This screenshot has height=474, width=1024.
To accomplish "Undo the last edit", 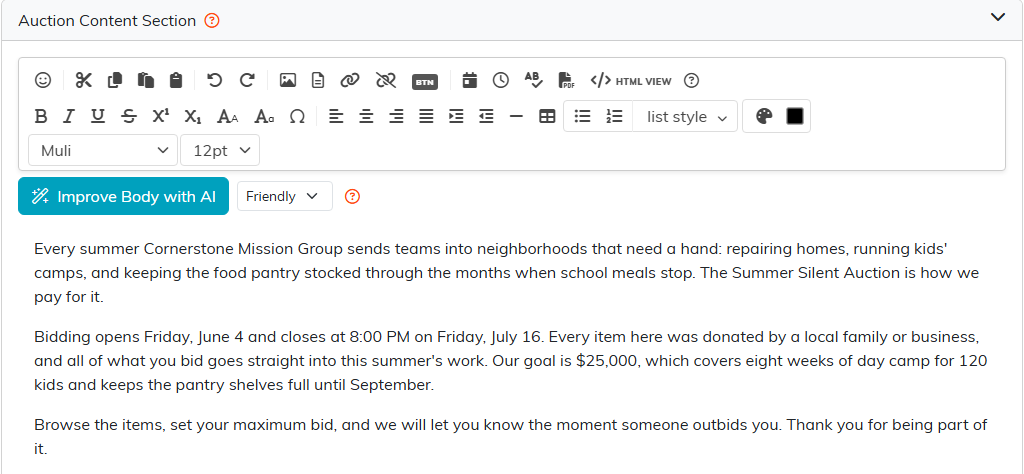I will click(x=214, y=80).
